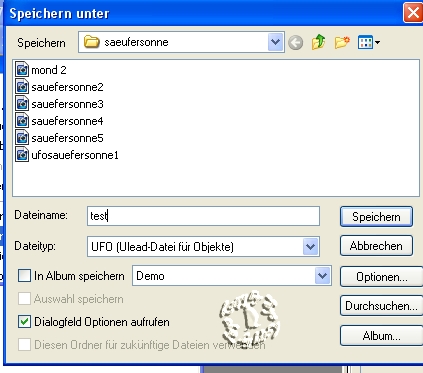The height and width of the screenshot is (373, 423).
Task: Close the Speichern unter dialog
Action: pyautogui.click(x=413, y=13)
